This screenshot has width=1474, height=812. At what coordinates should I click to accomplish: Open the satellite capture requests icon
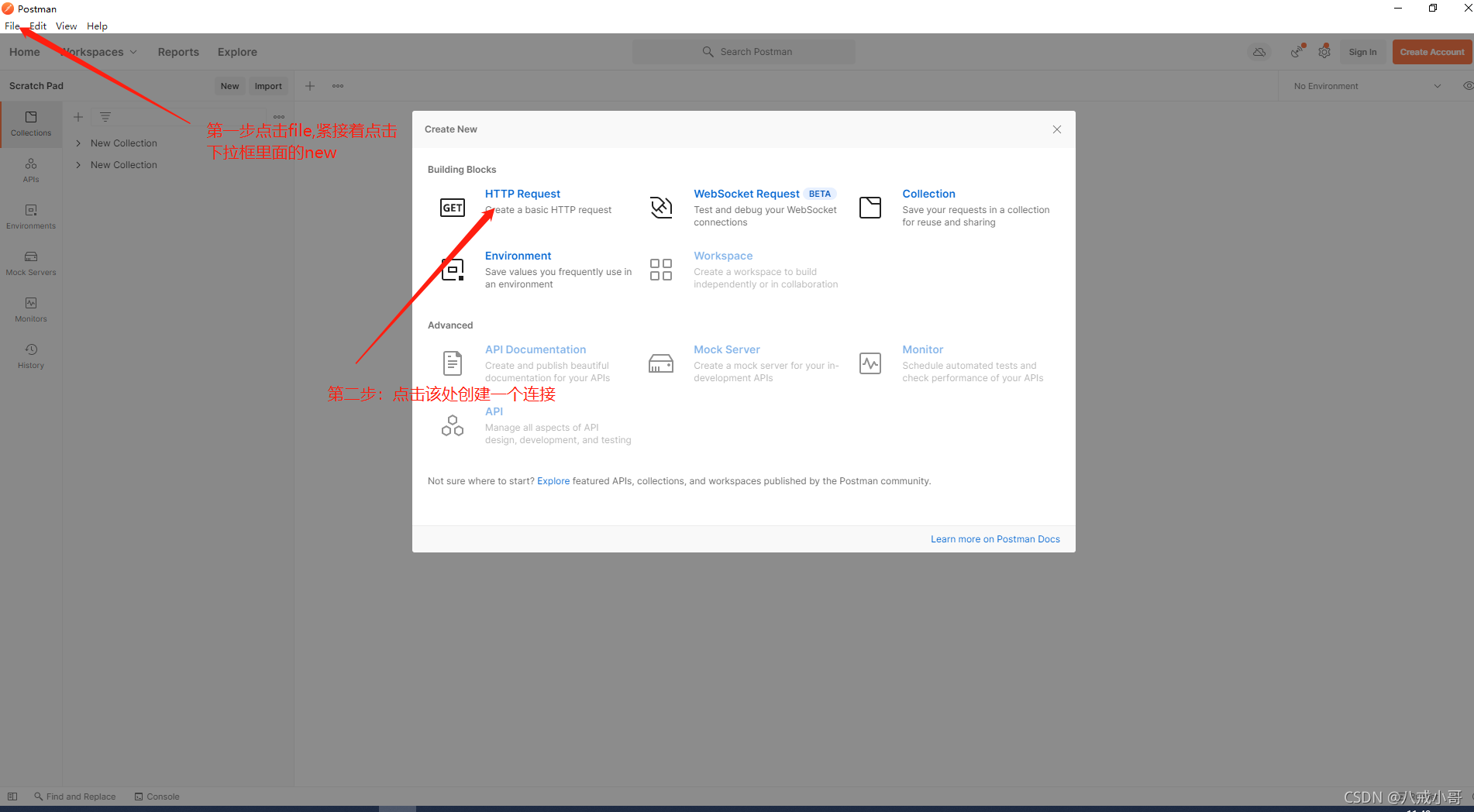(x=1297, y=52)
